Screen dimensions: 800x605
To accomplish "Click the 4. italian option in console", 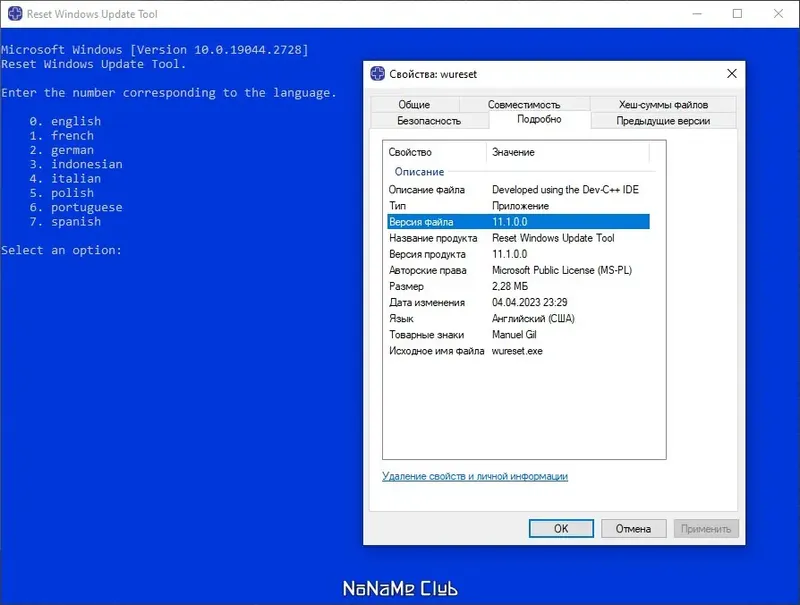I will (65, 179).
